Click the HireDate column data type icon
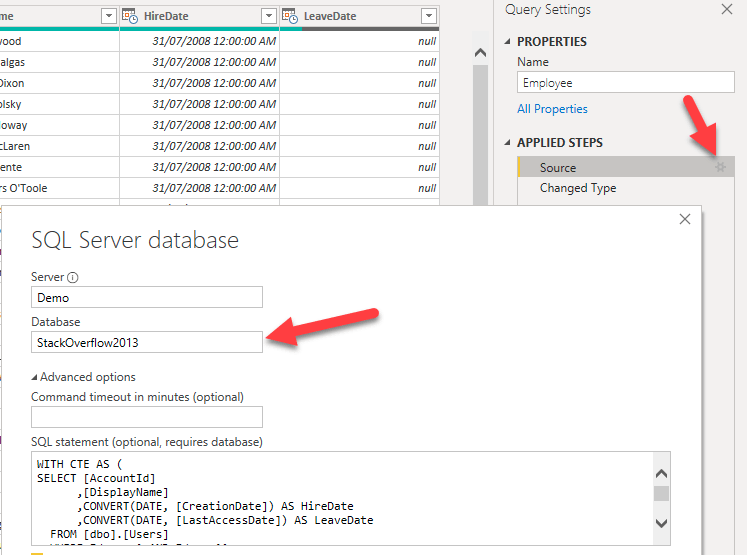The image size is (747, 555). click(130, 16)
